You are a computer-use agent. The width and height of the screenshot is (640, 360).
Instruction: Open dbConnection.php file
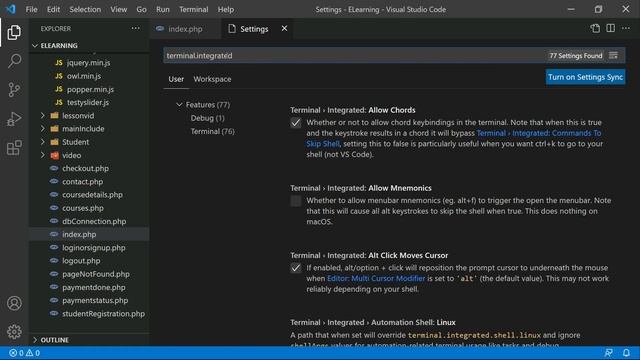[x=94, y=221]
